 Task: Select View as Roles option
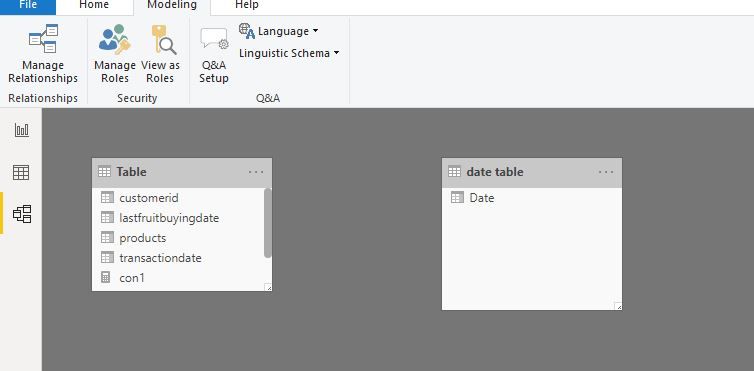pos(160,53)
